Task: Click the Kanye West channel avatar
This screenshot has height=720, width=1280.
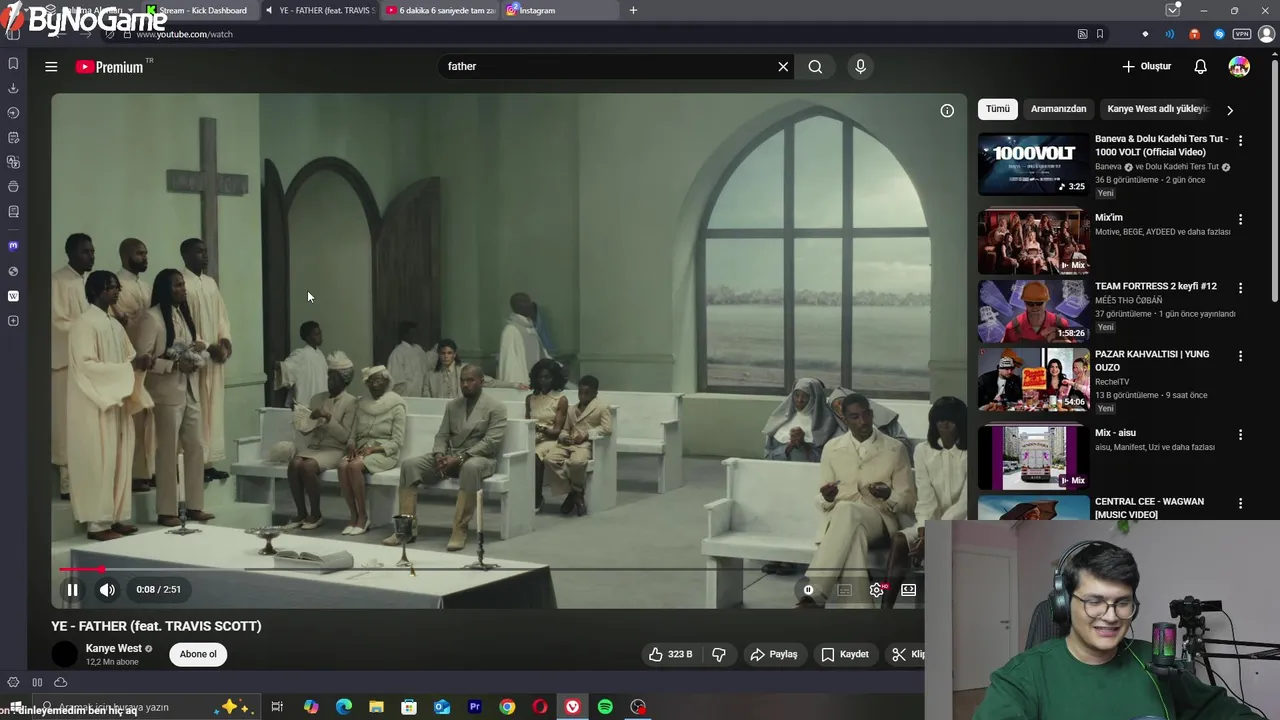Action: [x=65, y=654]
